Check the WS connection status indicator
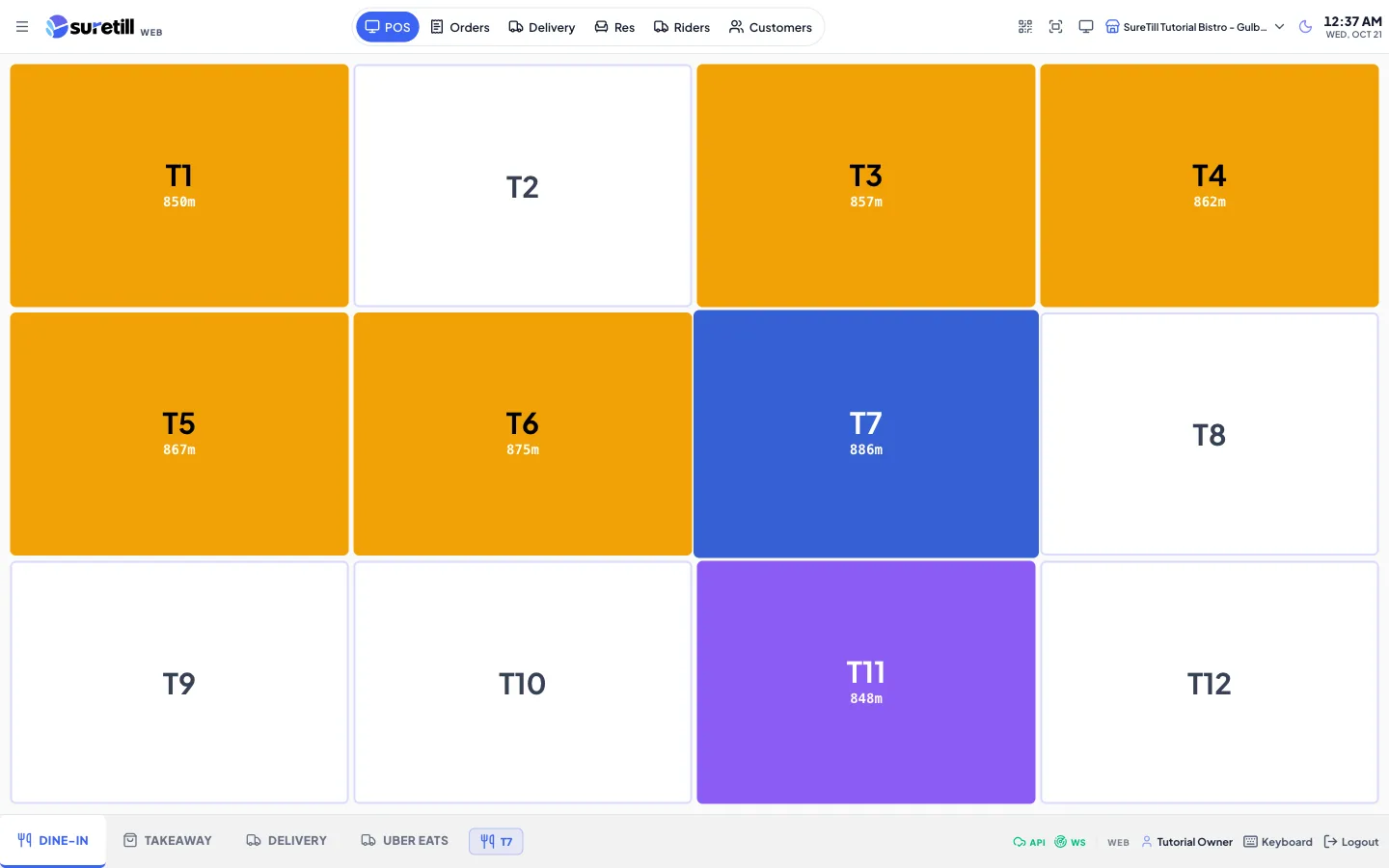 click(x=1070, y=842)
